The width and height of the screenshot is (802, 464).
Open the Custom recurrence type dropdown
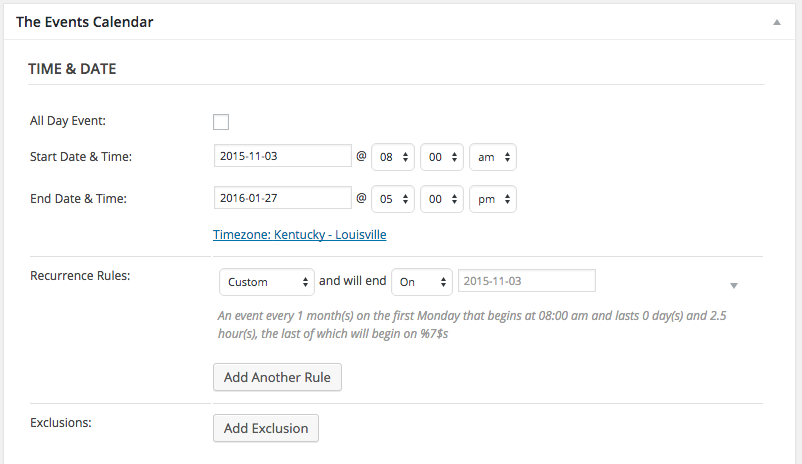coord(266,282)
